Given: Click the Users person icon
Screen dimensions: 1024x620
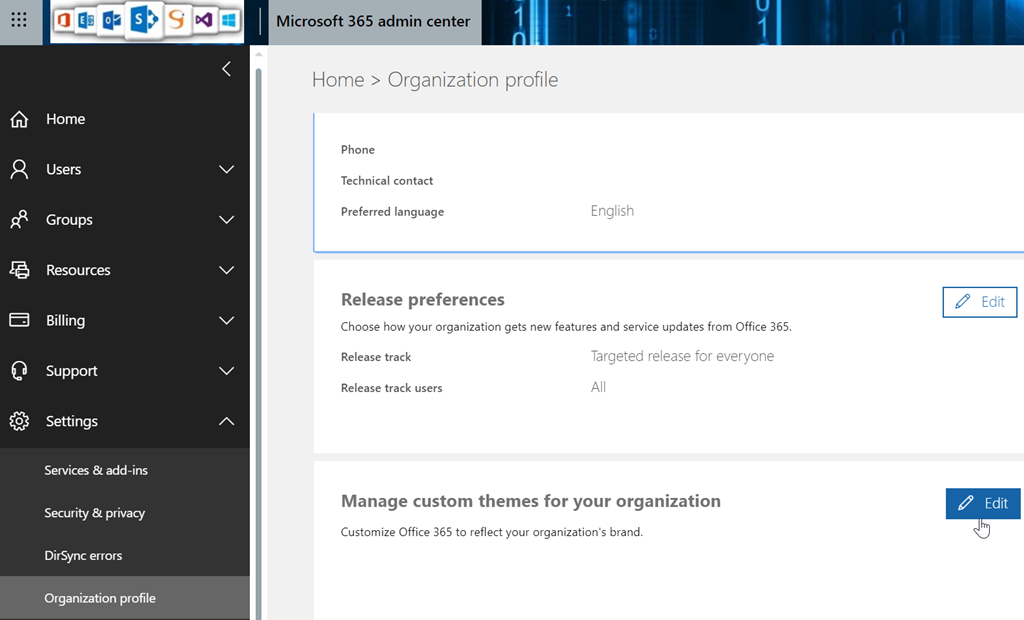Looking at the screenshot, I should 19,169.
